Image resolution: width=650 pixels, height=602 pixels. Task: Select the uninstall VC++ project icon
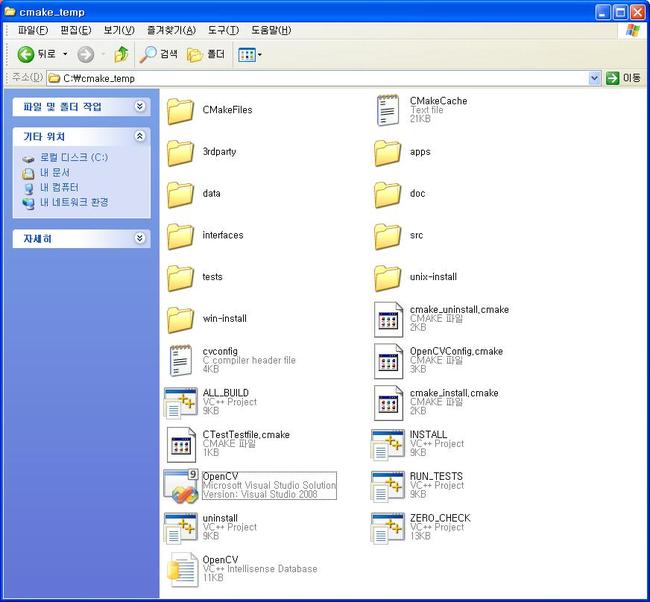coord(180,527)
